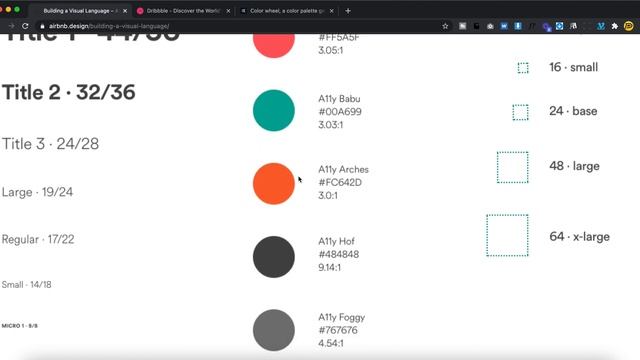Click the forward navigation arrow
The image size is (640, 360).
(x=11, y=26)
